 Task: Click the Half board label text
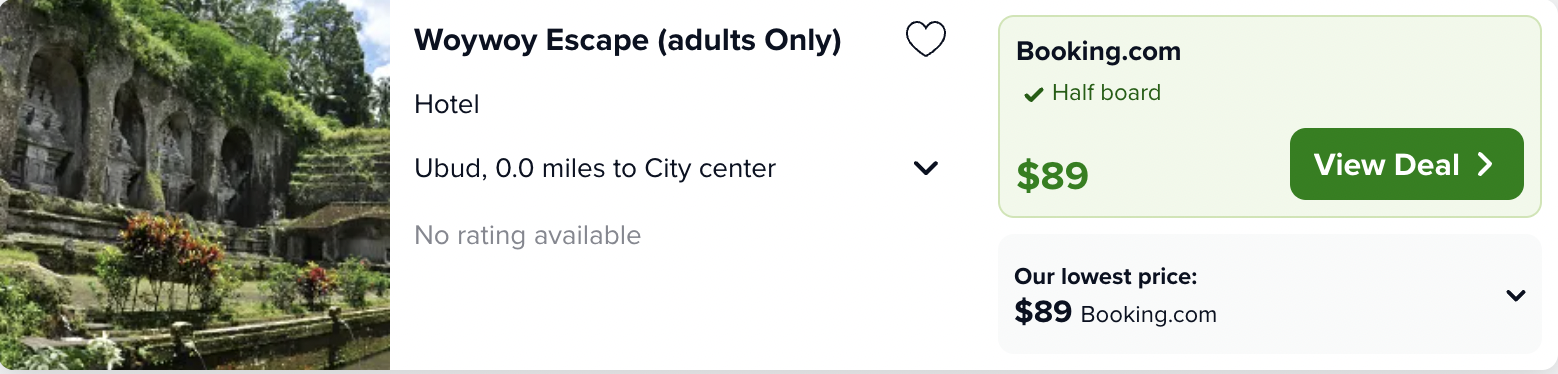[x=1106, y=93]
